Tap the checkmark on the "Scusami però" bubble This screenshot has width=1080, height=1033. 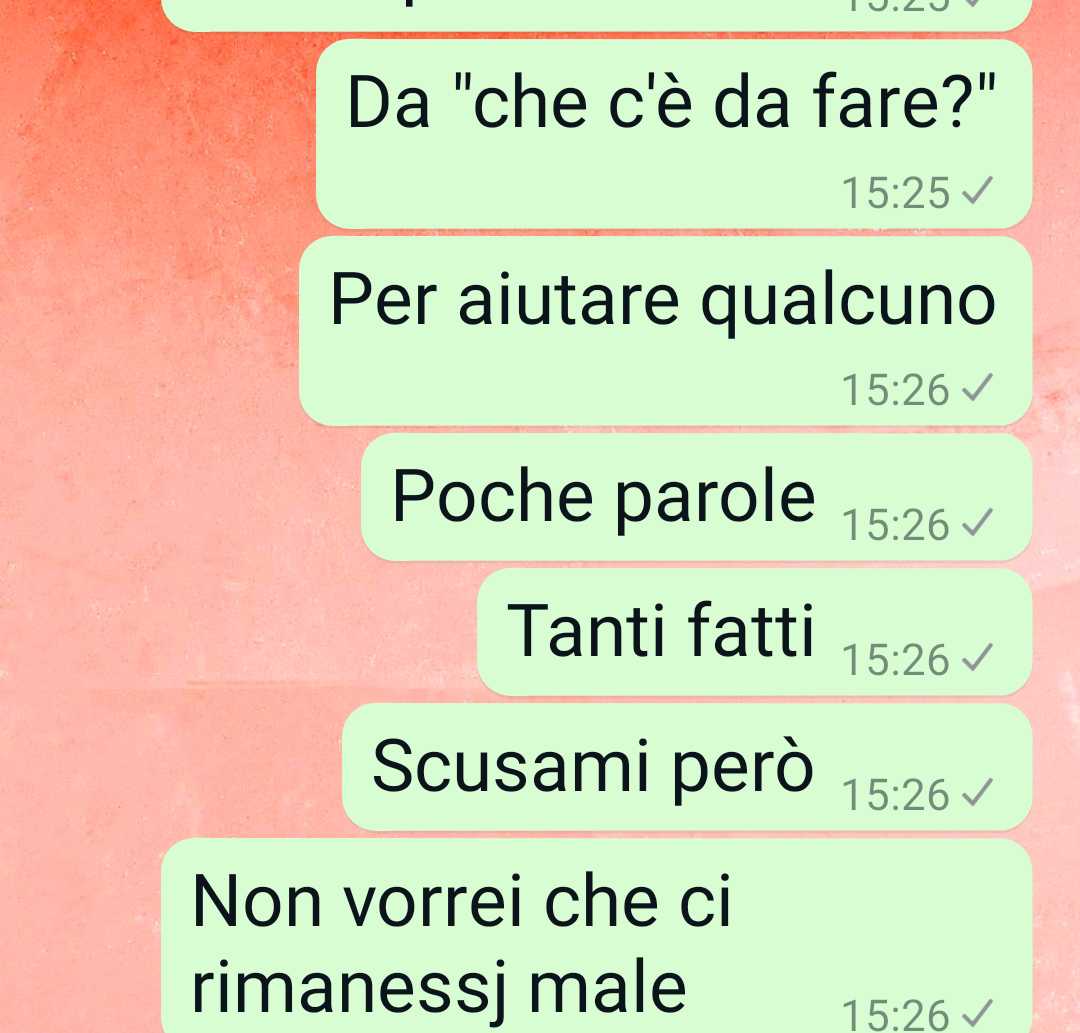(977, 793)
